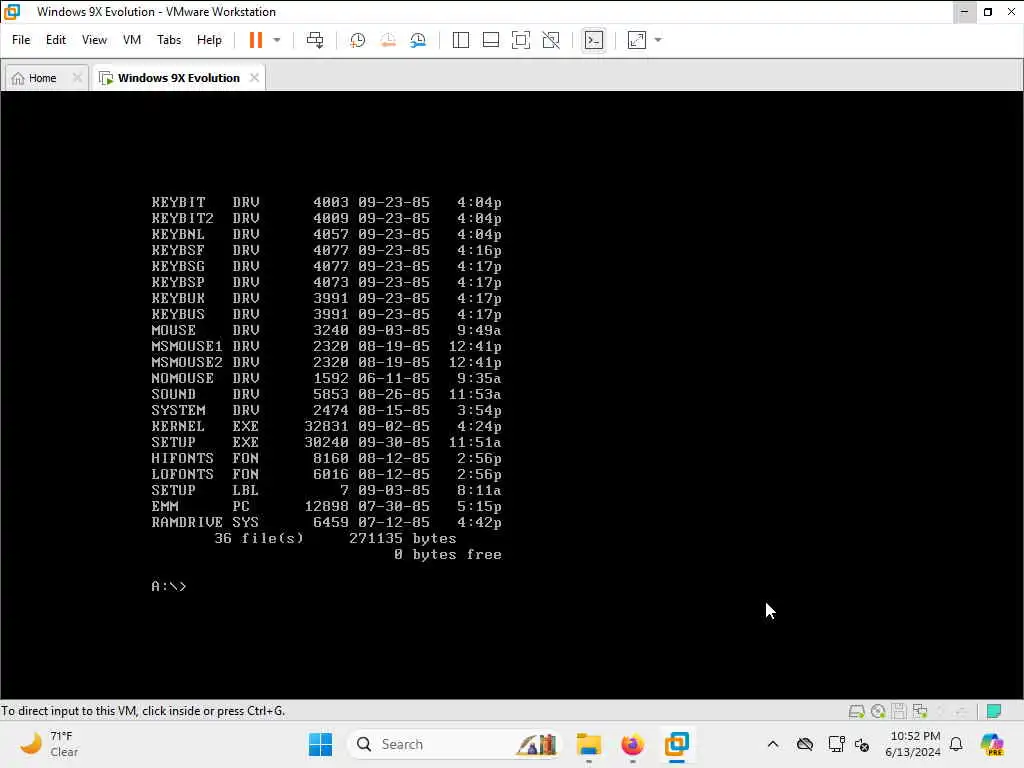1024x768 pixels.
Task: Toggle the thumbnail bar view
Action: click(490, 40)
